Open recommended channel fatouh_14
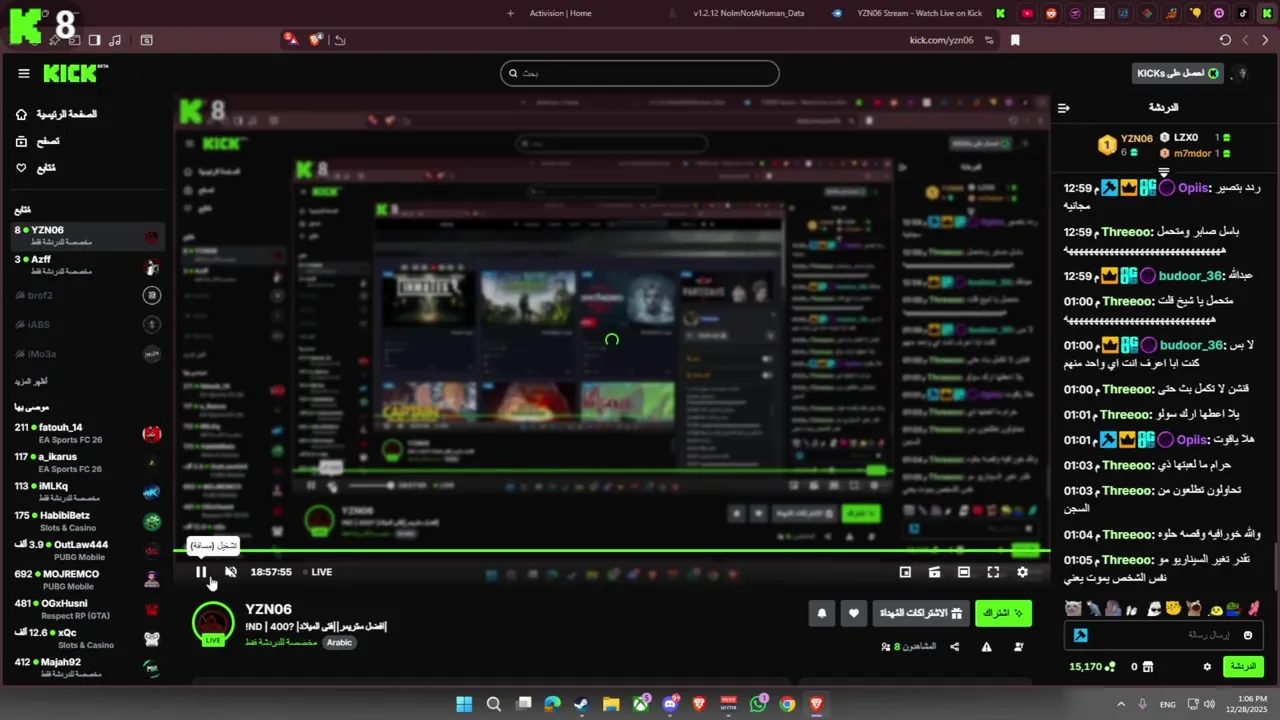This screenshot has width=1280, height=720. pos(88,433)
